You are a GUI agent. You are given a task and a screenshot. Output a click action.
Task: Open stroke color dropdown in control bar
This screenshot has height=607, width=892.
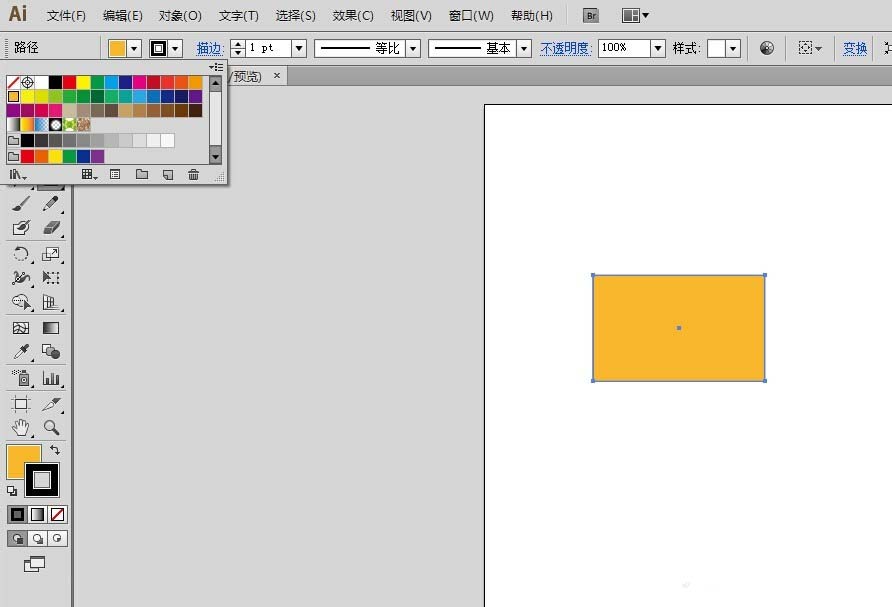click(175, 48)
